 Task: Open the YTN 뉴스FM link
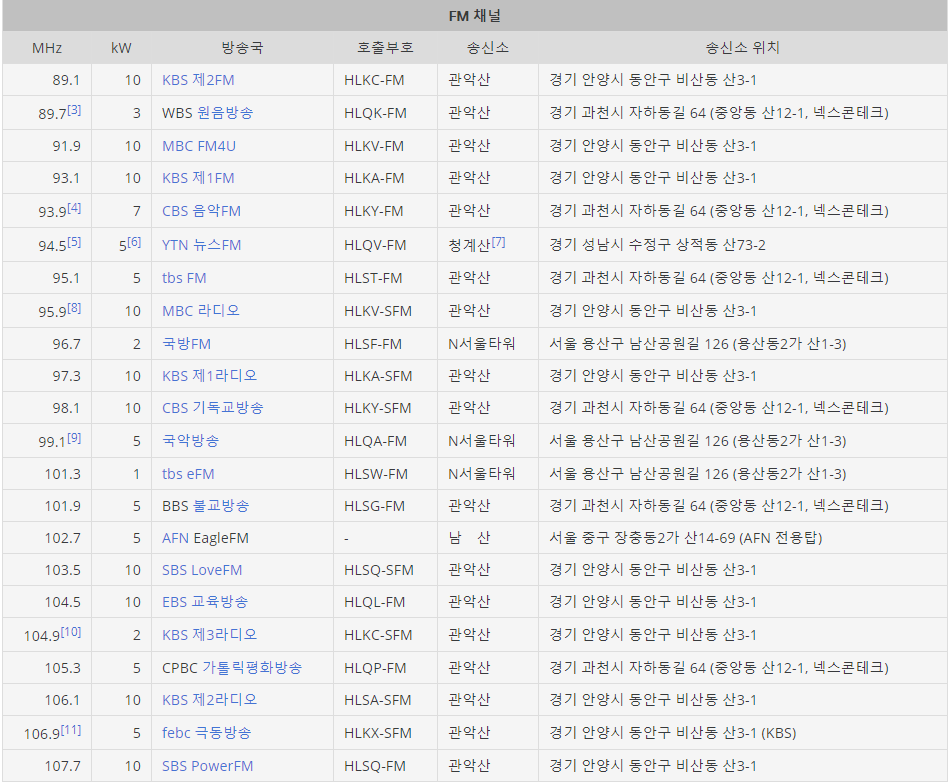point(202,245)
